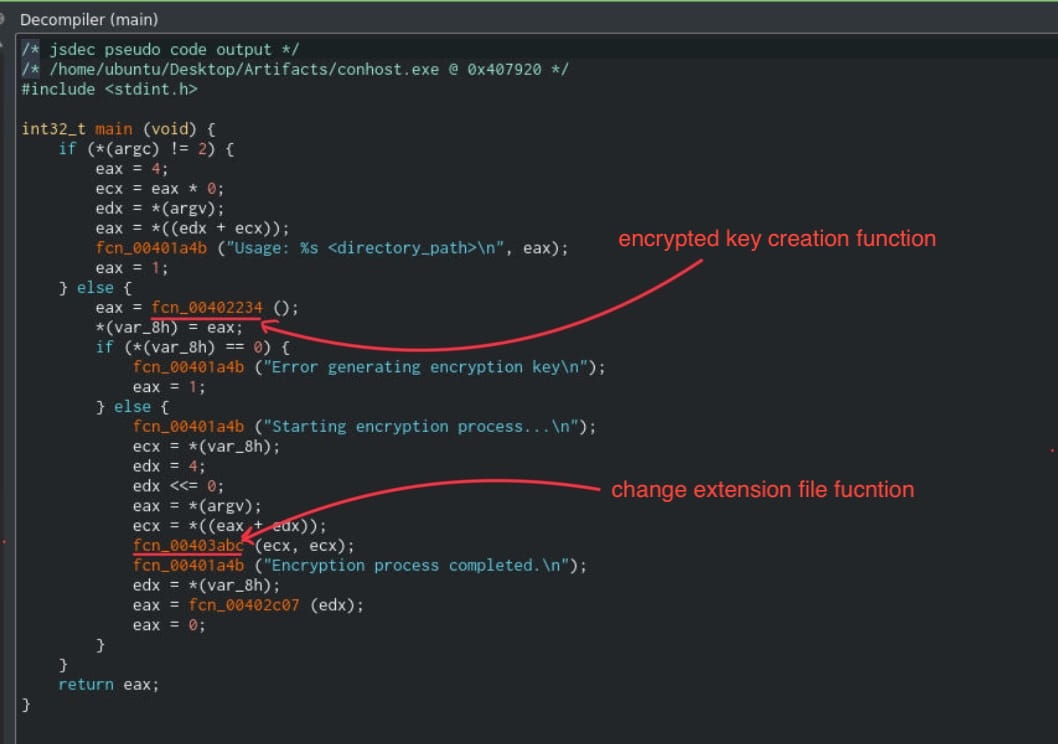Click fcn_00401a4b before "Starting encryption process"
The width and height of the screenshot is (1058, 744).
click(x=187, y=426)
